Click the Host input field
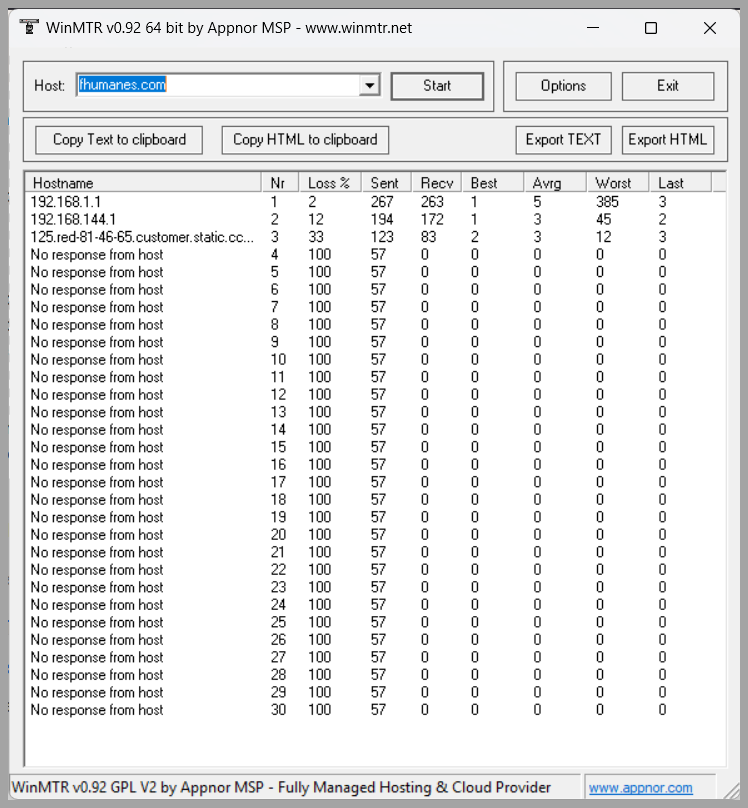 216,86
